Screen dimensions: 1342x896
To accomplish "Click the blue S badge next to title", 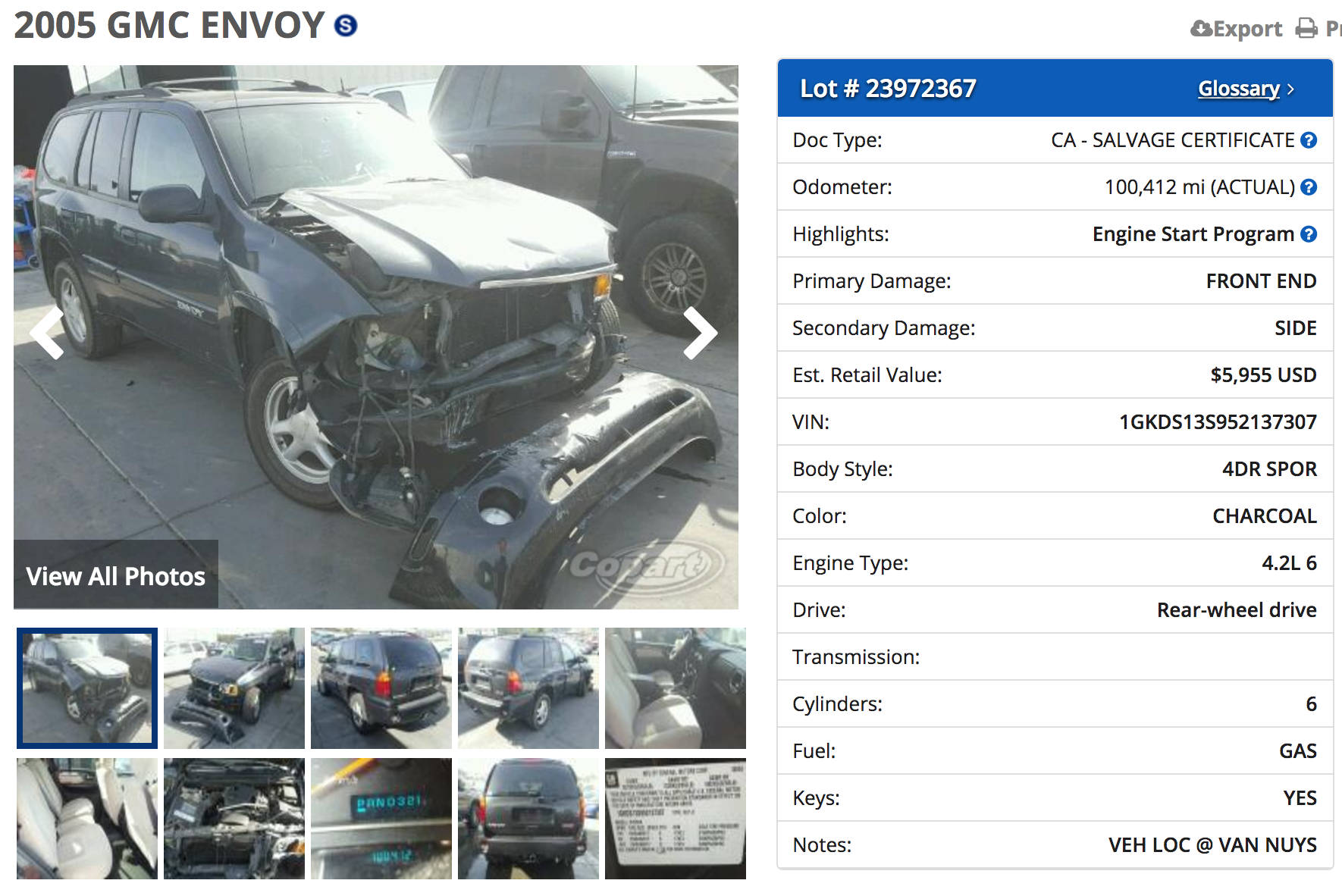I will [x=346, y=26].
